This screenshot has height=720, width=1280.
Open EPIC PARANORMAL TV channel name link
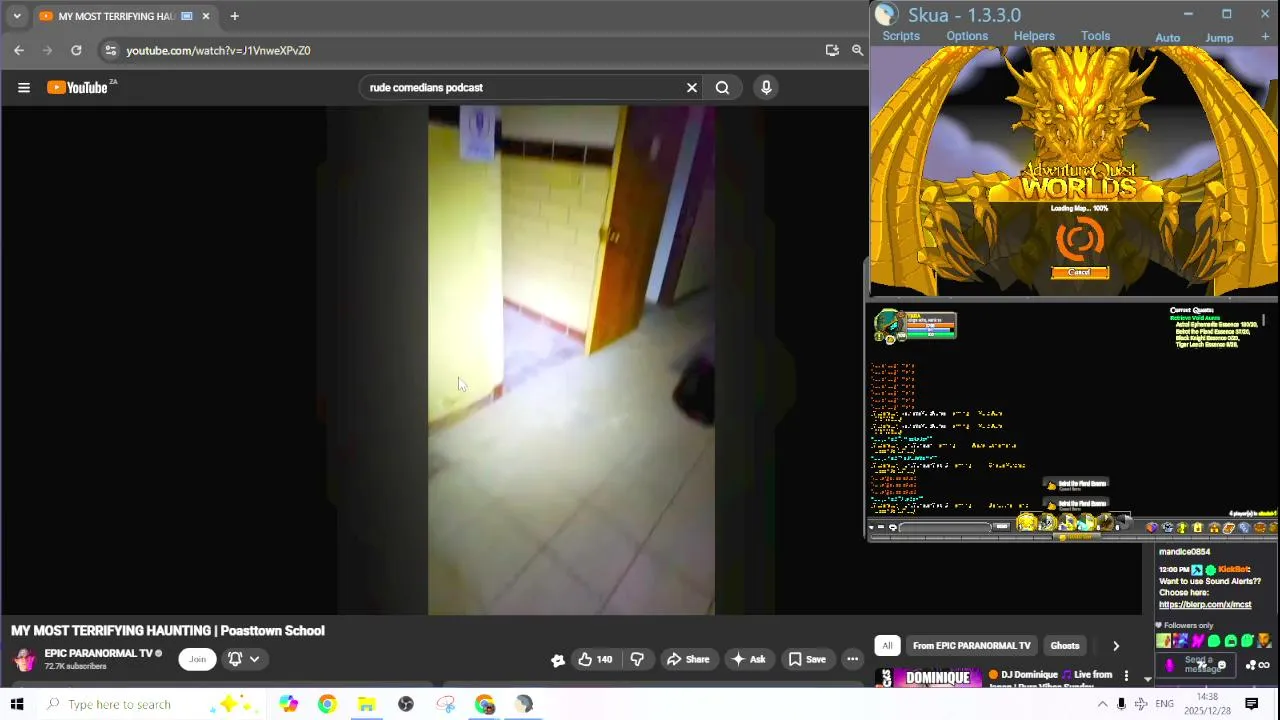98,653
